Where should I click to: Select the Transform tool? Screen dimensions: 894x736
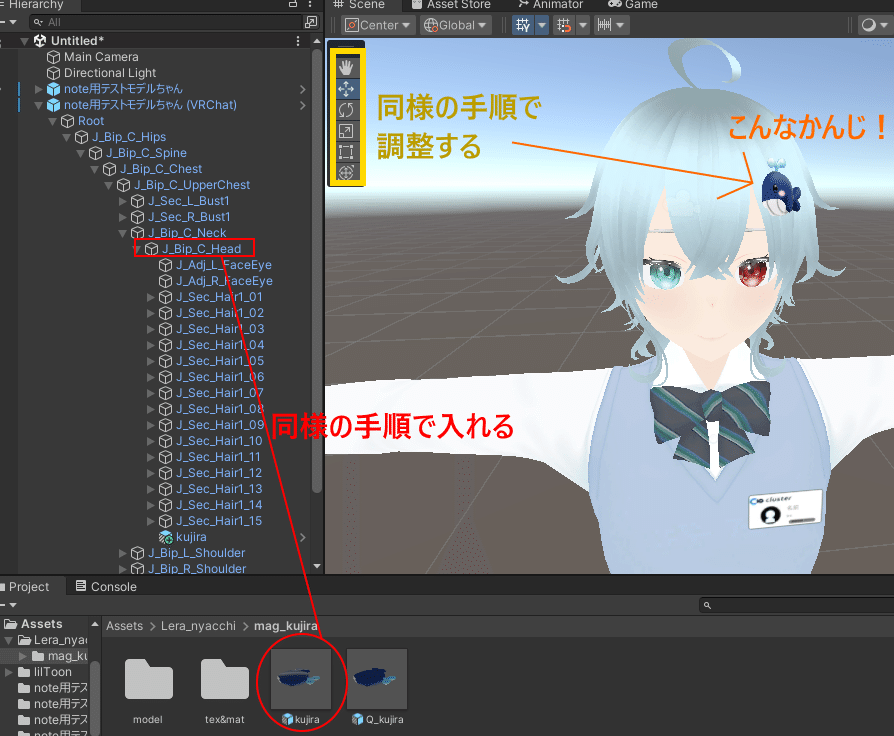(346, 172)
